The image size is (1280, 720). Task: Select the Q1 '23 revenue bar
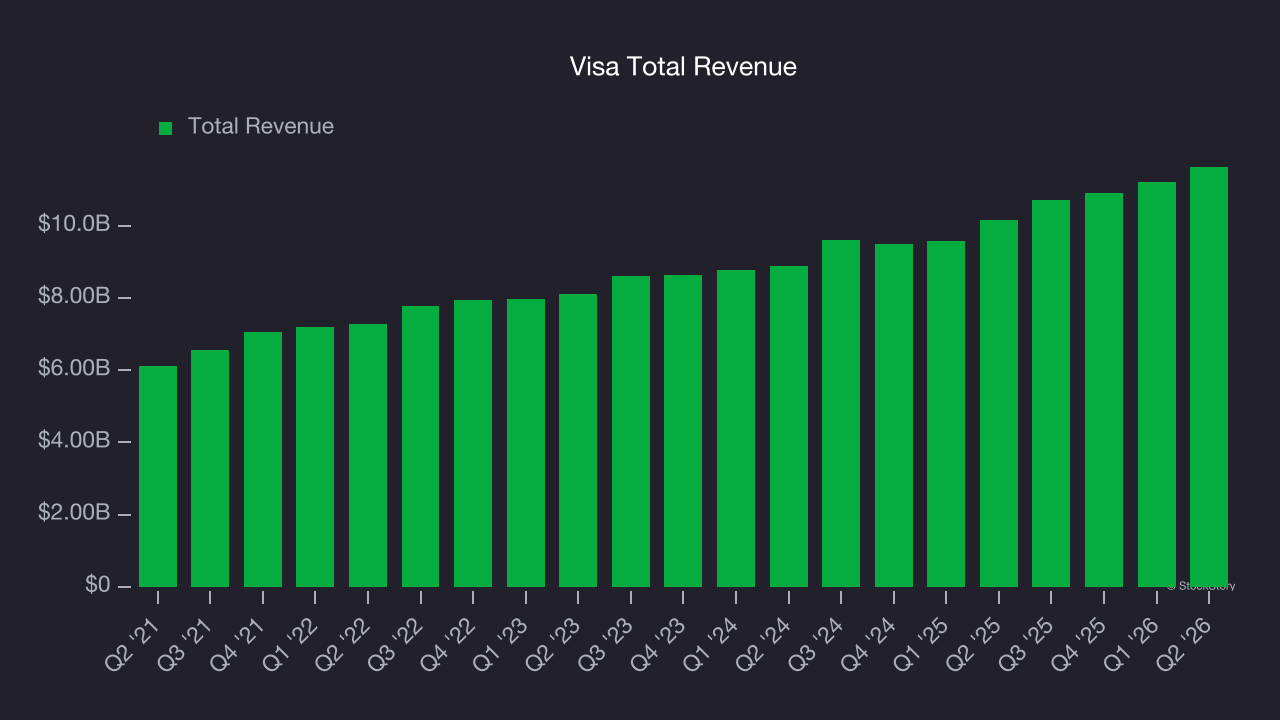click(526, 443)
